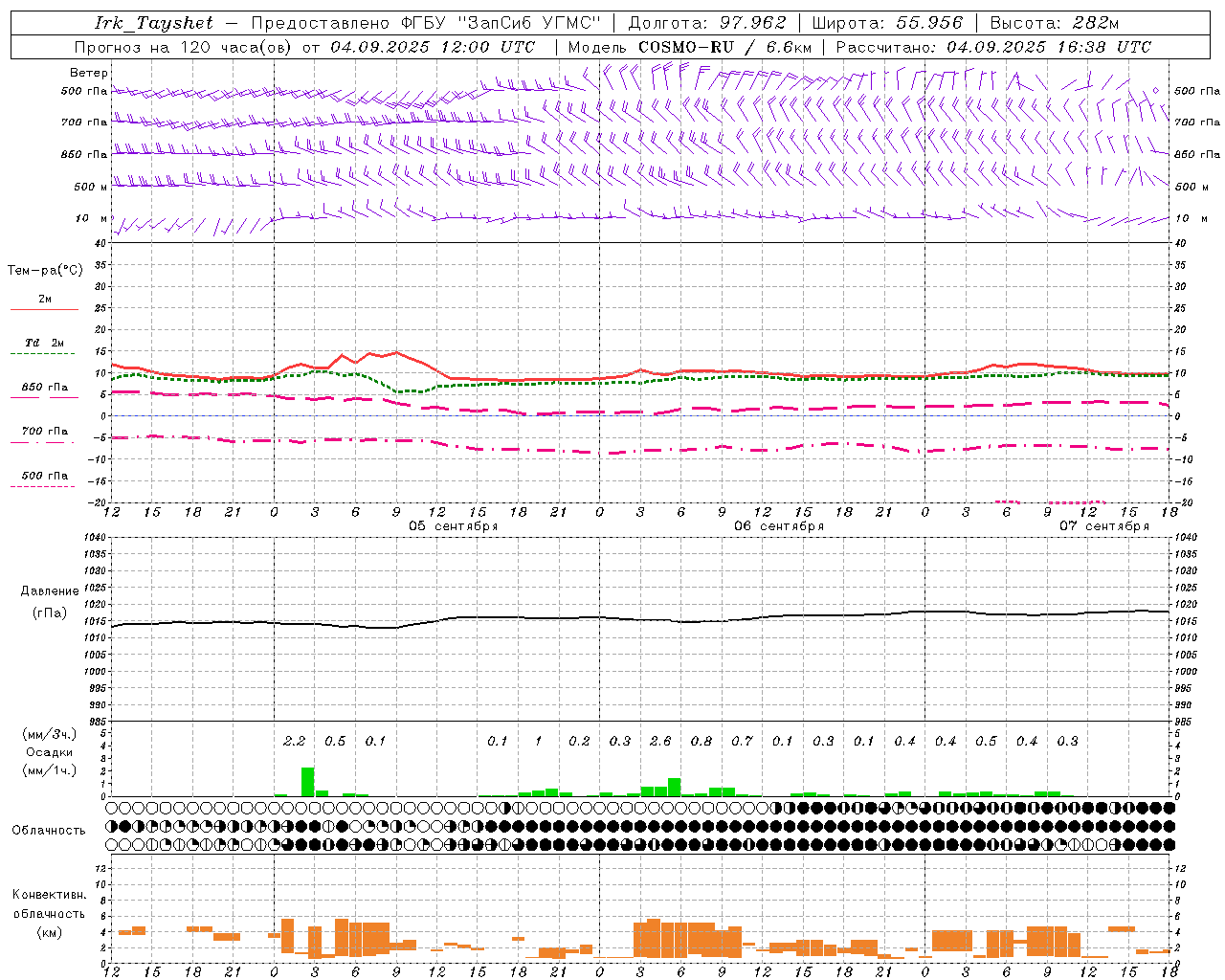Select the precipitation value "0.2"
The width and height of the screenshot is (1225, 980).
pyautogui.click(x=579, y=742)
